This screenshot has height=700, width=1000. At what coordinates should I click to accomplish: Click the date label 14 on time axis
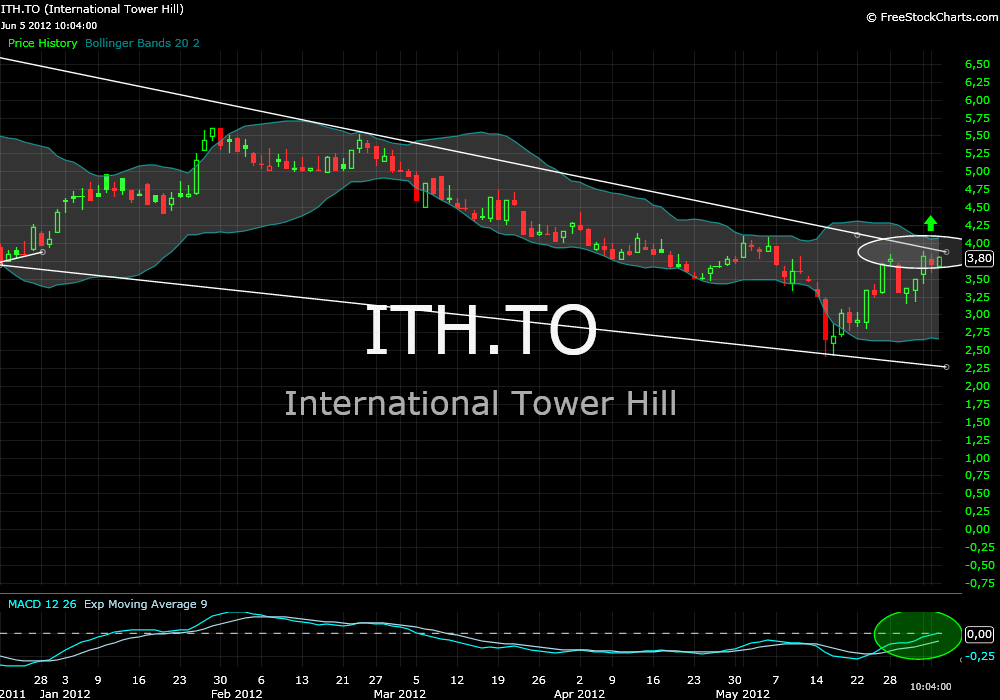816,680
